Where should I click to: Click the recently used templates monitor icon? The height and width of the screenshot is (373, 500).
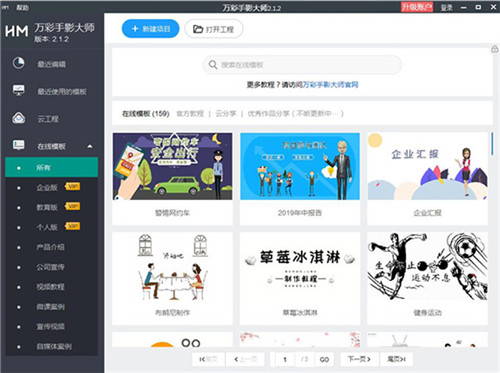[x=19, y=90]
